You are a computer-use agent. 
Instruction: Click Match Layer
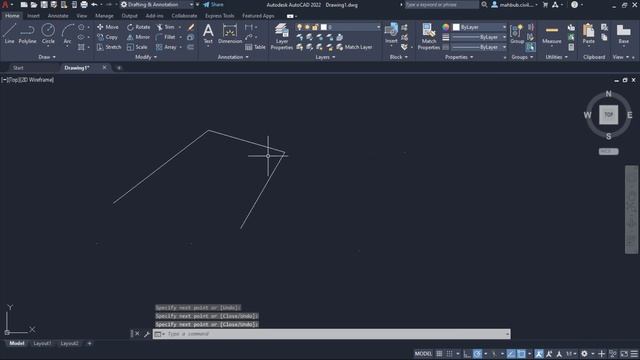(354, 47)
